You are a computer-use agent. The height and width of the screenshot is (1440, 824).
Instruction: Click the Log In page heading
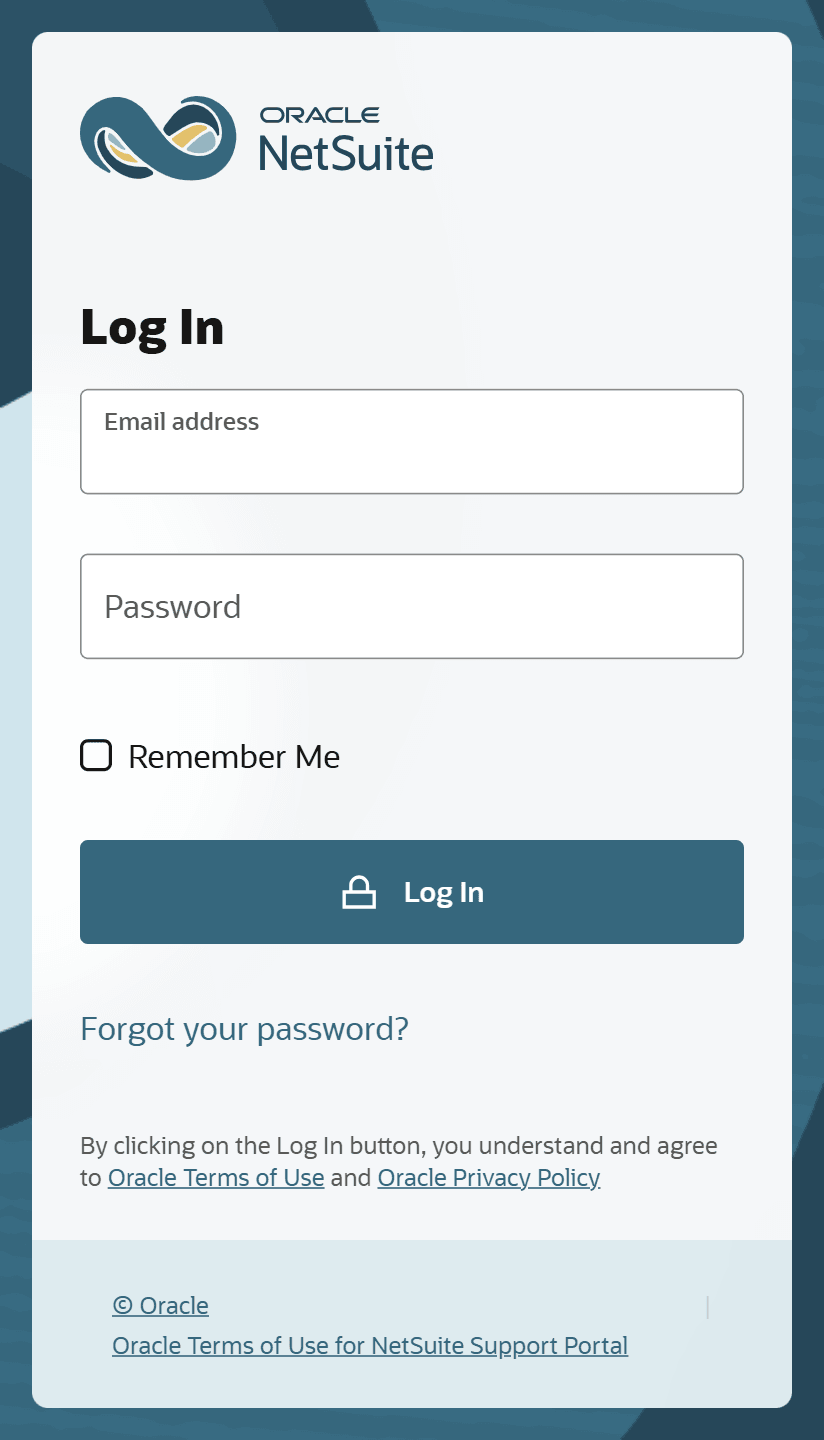click(x=152, y=327)
